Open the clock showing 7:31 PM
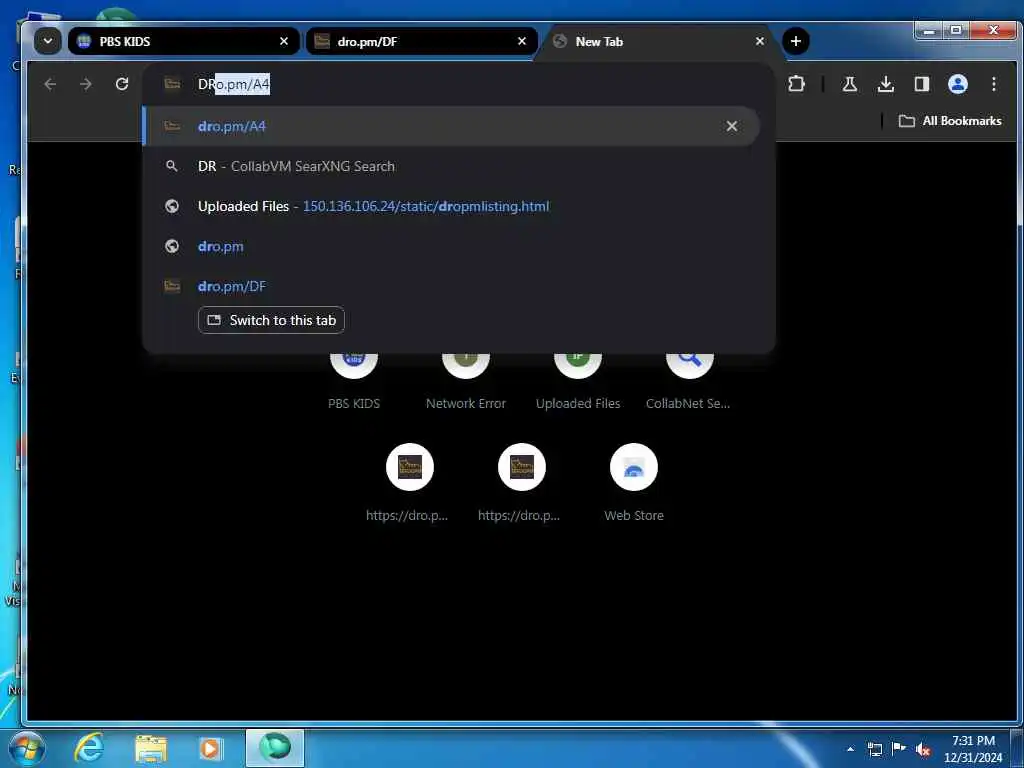This screenshot has width=1024, height=768. 973,749
